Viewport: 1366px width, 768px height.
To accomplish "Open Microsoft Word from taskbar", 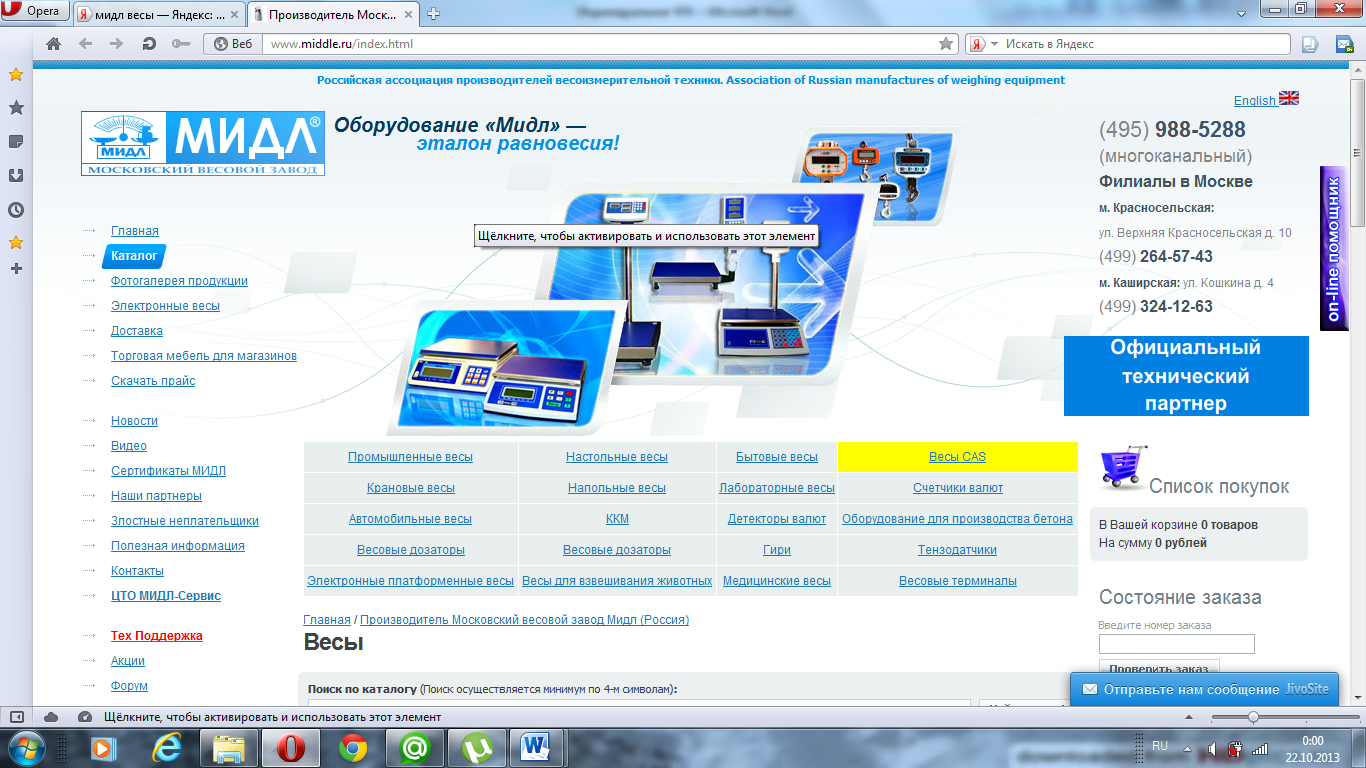I will [x=536, y=748].
